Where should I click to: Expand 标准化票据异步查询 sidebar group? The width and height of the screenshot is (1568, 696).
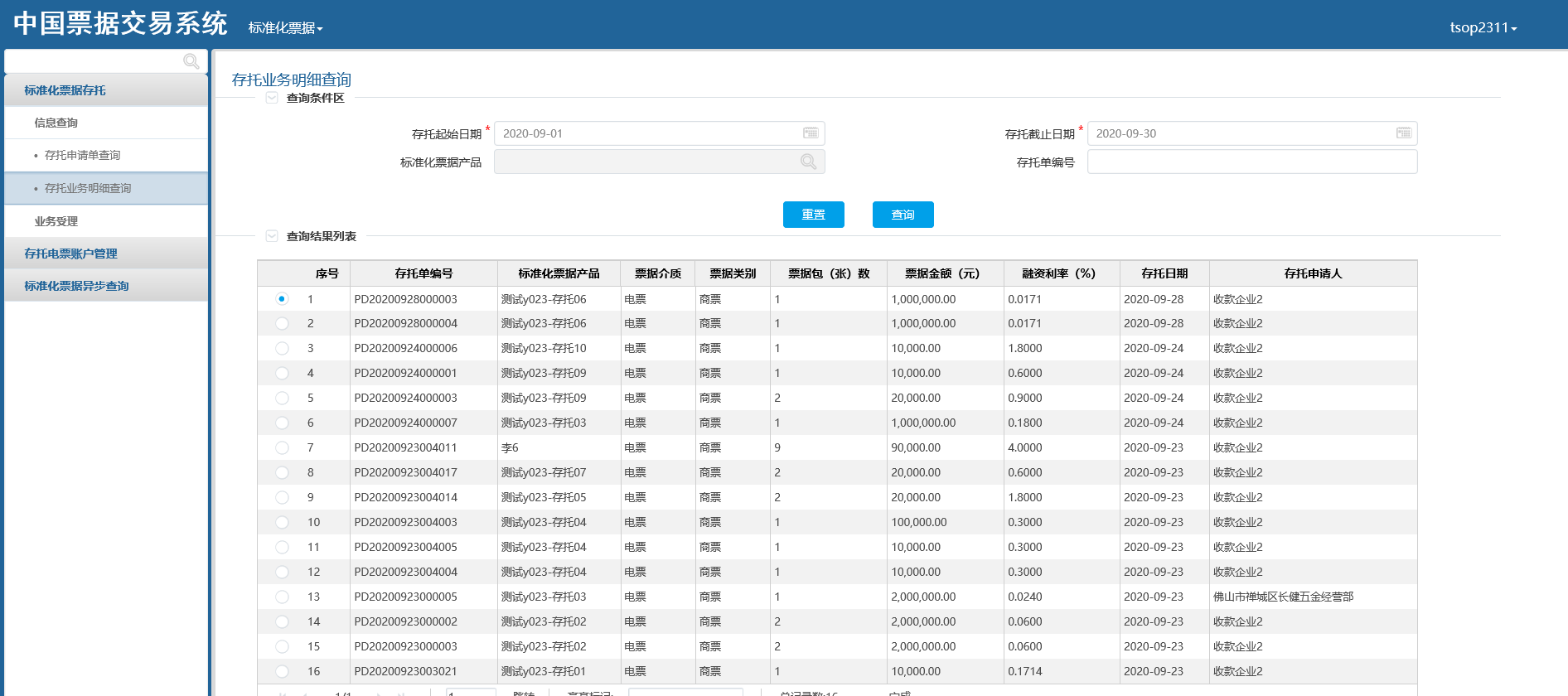click(x=106, y=286)
